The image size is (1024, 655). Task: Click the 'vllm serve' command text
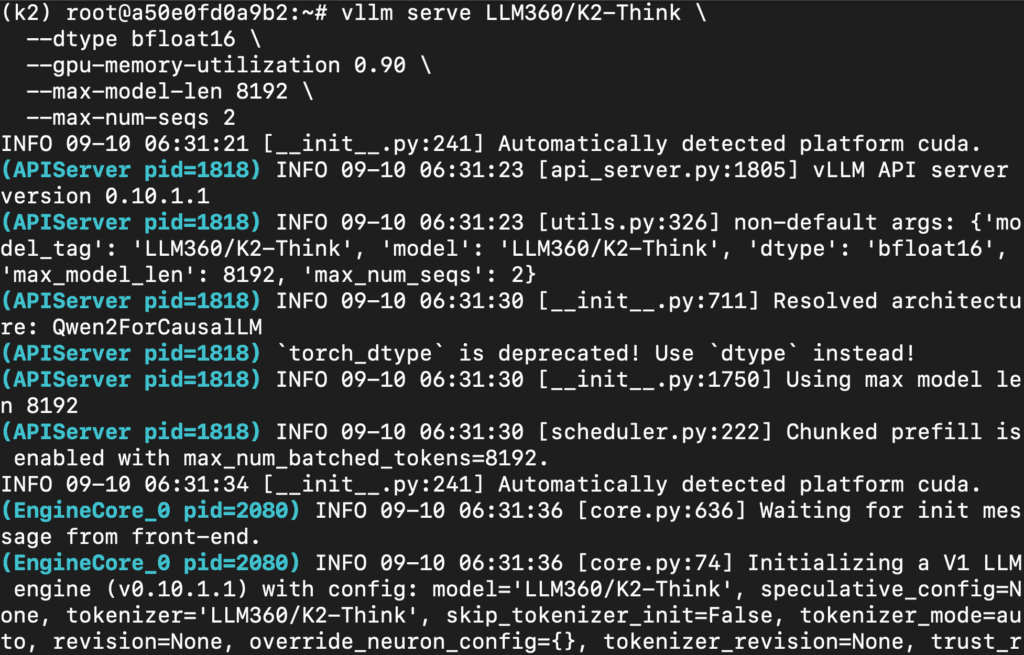pos(406,12)
